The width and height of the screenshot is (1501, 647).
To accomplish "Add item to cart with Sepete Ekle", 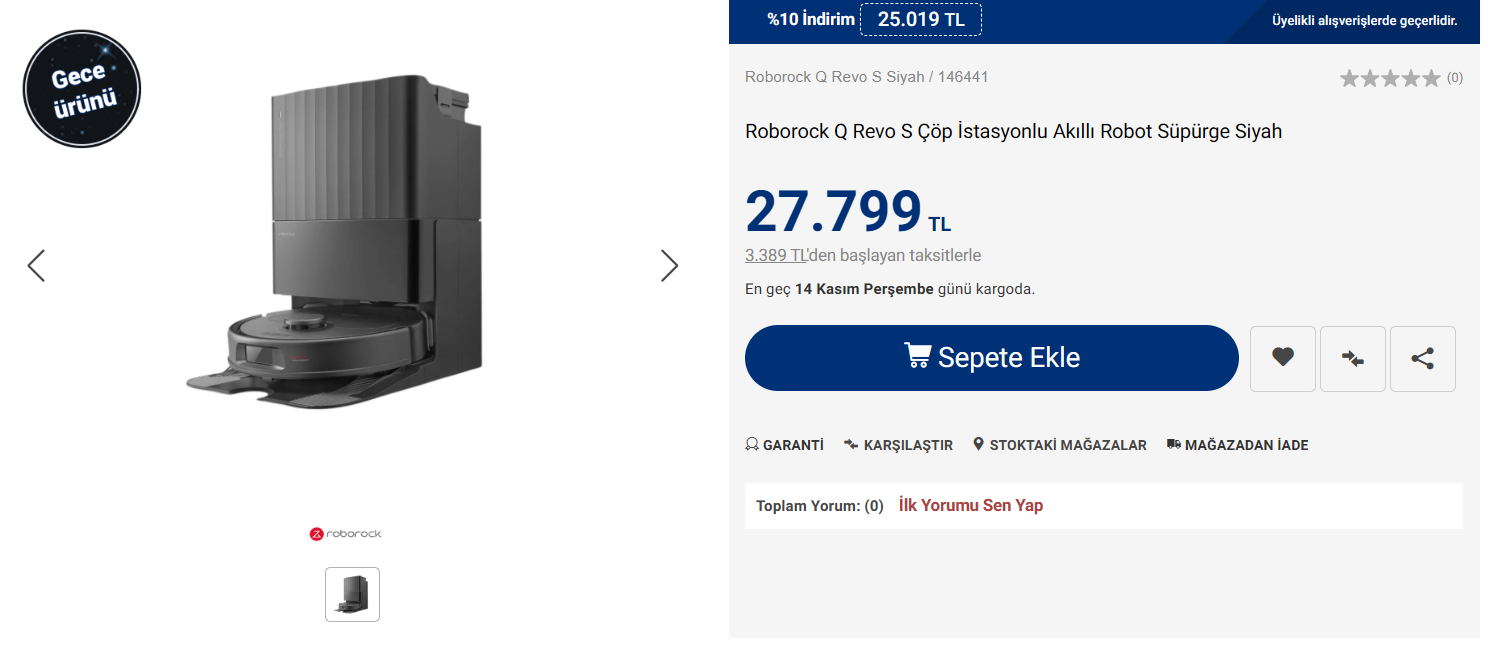I will coord(992,358).
